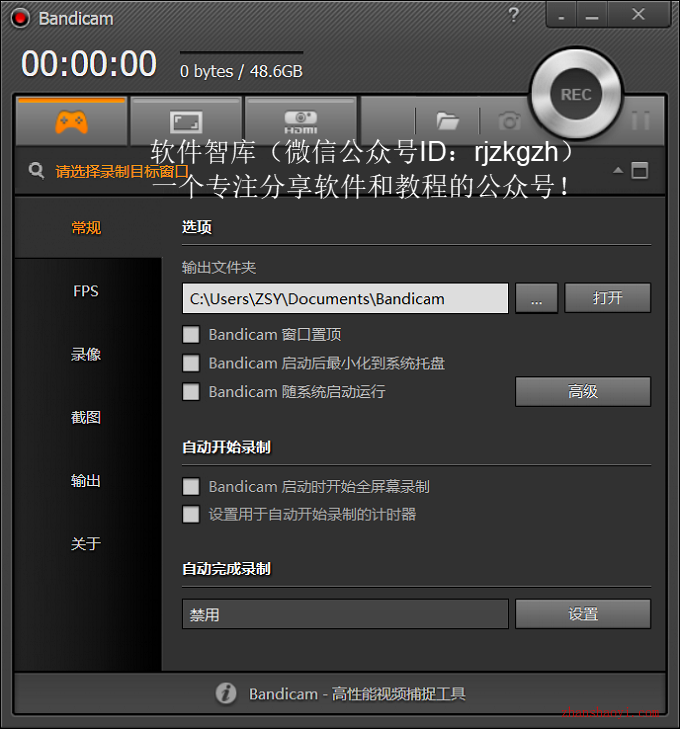Click the 0 bytes / 48.6GB storage text
The image size is (680, 729).
tap(241, 71)
